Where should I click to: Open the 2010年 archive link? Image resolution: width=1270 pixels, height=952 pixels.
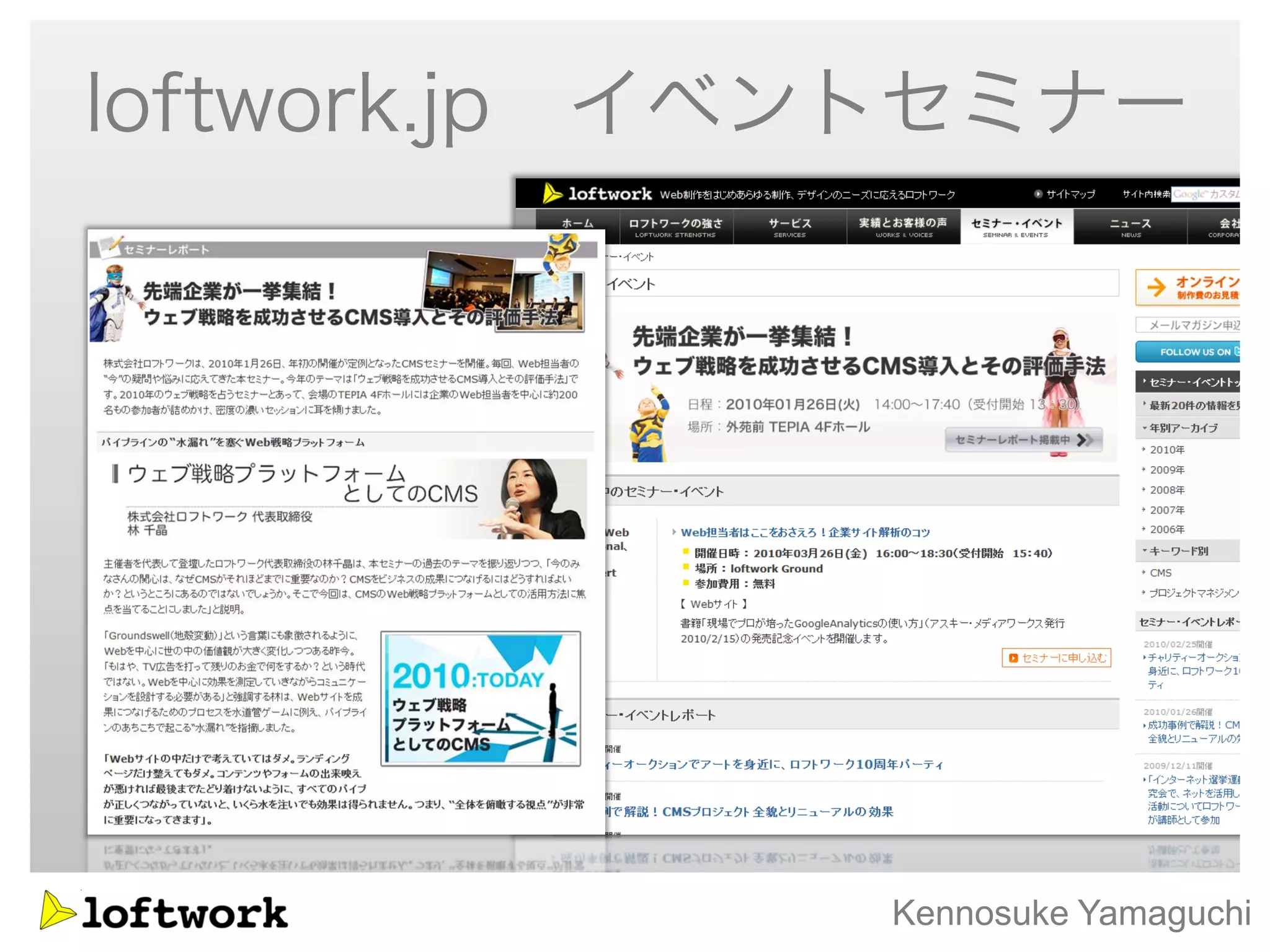click(x=1166, y=449)
